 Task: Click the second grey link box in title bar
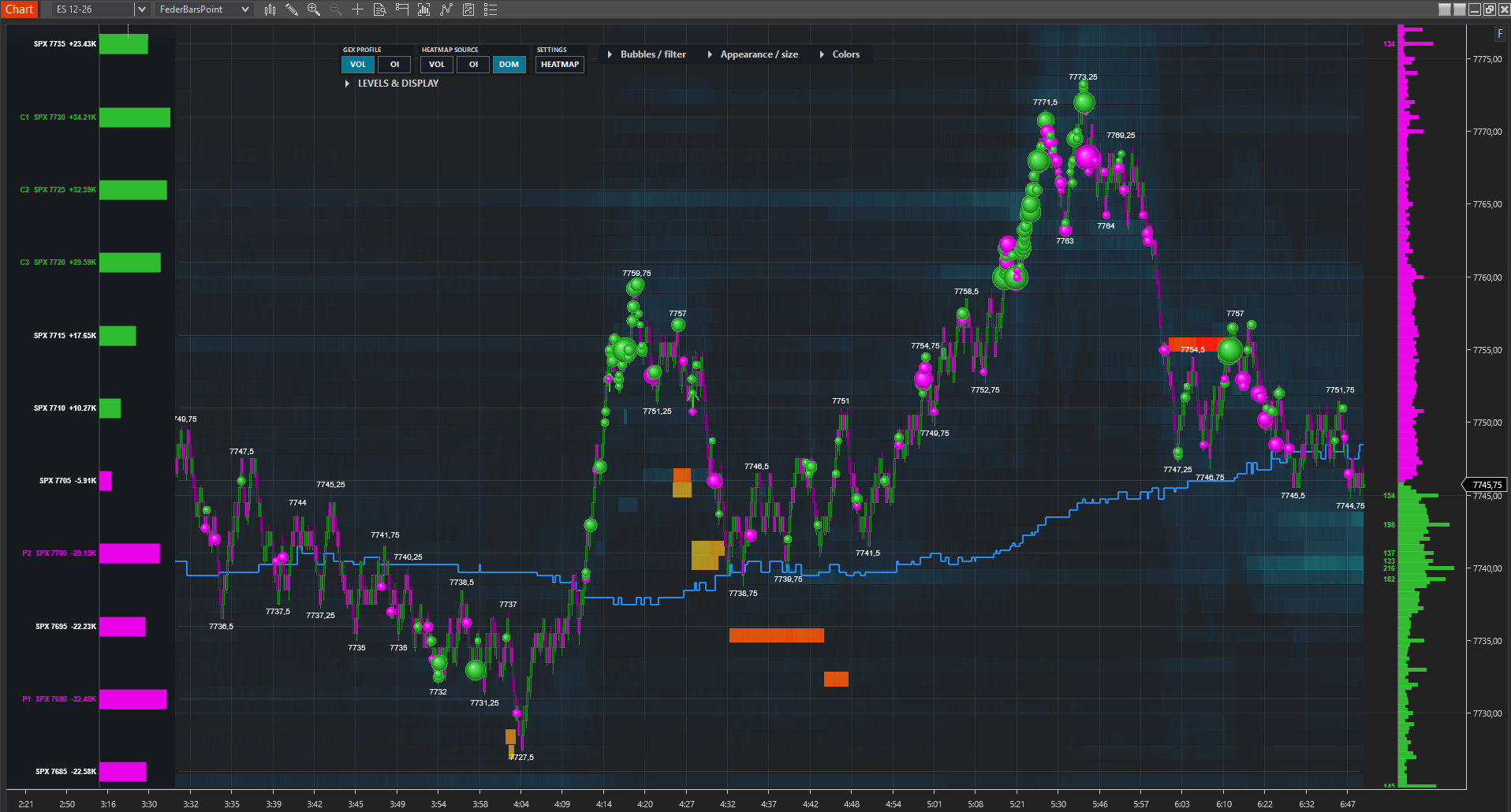click(1460, 9)
